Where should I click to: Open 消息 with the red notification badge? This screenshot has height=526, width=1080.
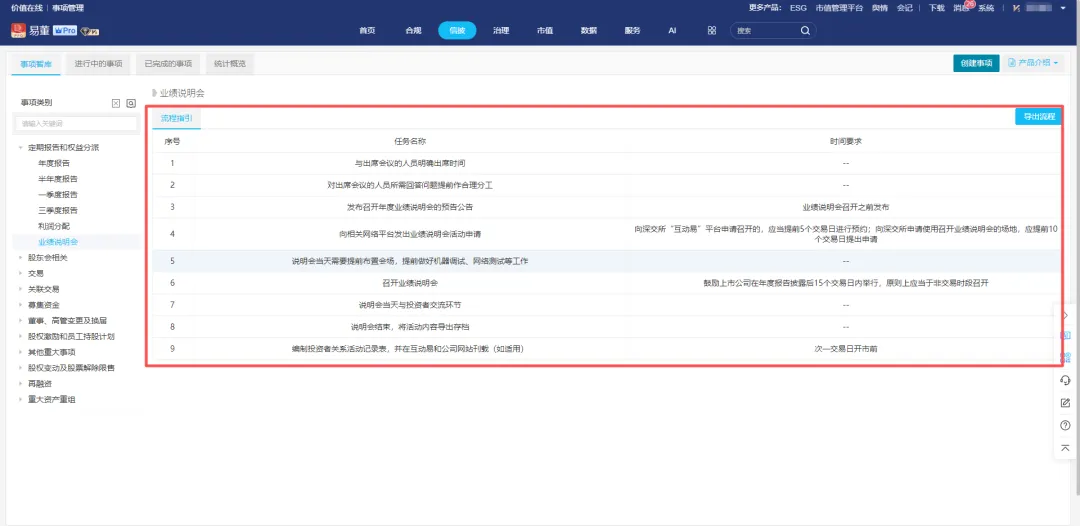coord(962,8)
